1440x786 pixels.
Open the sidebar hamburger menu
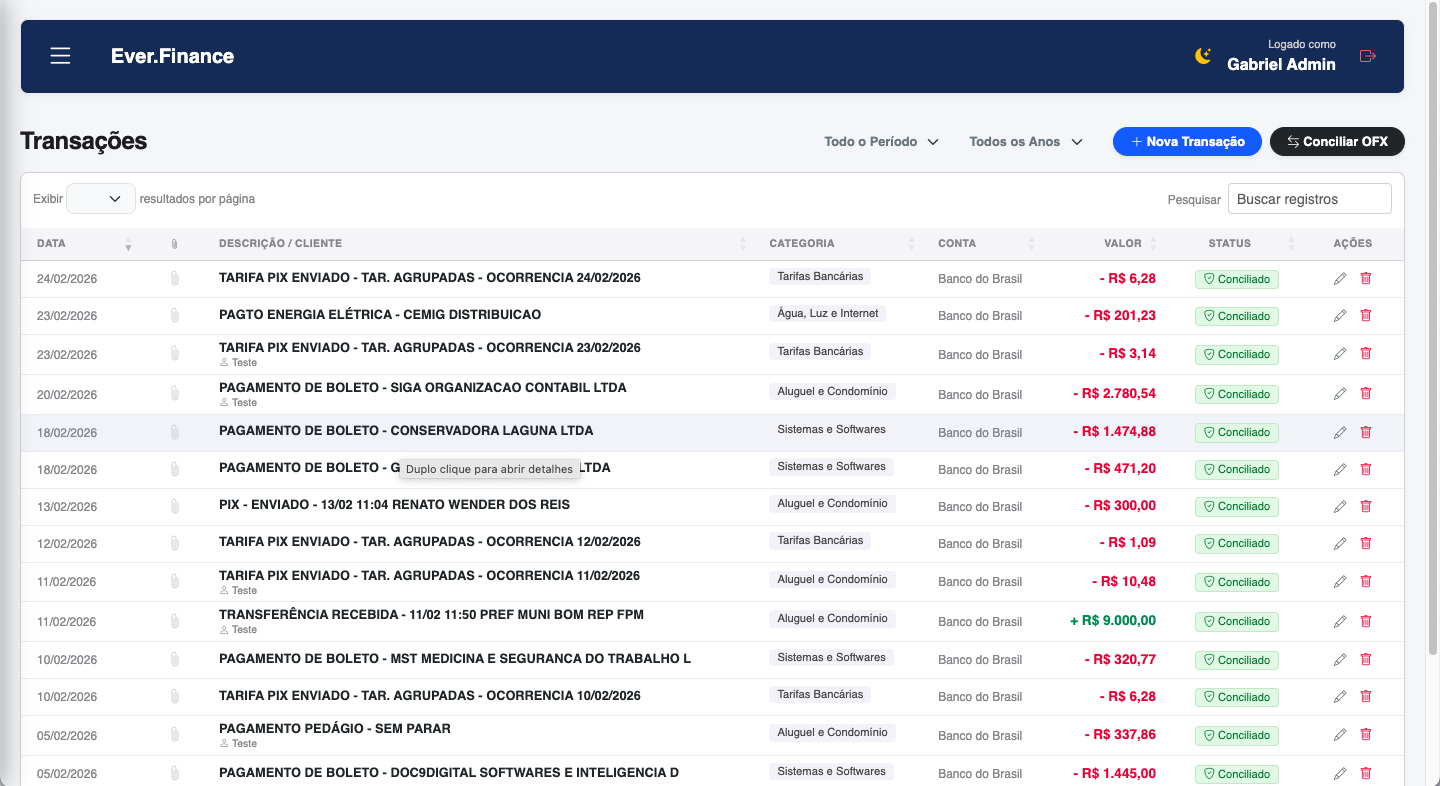pos(60,56)
